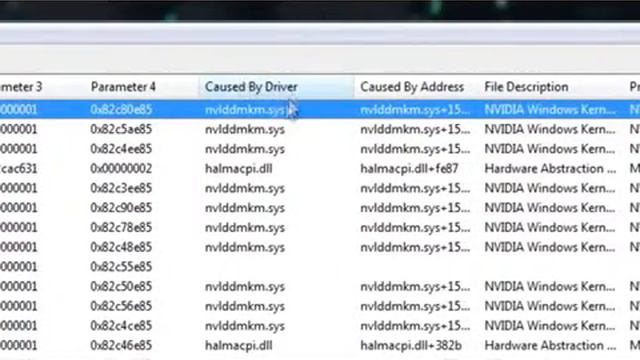Screen dimensions: 640x360
Task: Click NVIDIA Windows Kern description in 0x82c80e85 row
Action: tap(550, 110)
